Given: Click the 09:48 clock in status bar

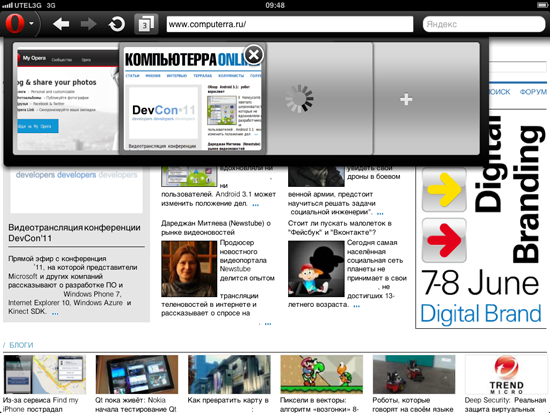Looking at the screenshot, I should point(275,5).
